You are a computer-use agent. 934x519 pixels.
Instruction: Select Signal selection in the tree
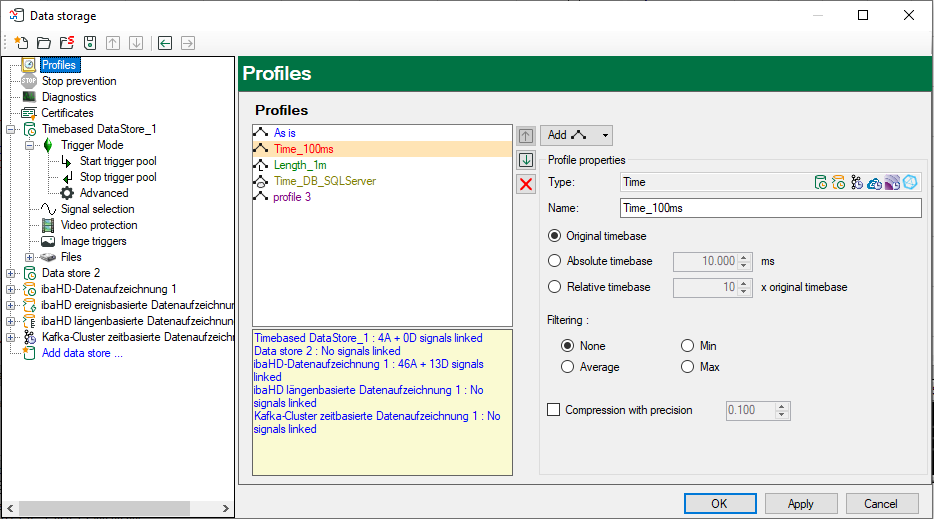(x=97, y=209)
